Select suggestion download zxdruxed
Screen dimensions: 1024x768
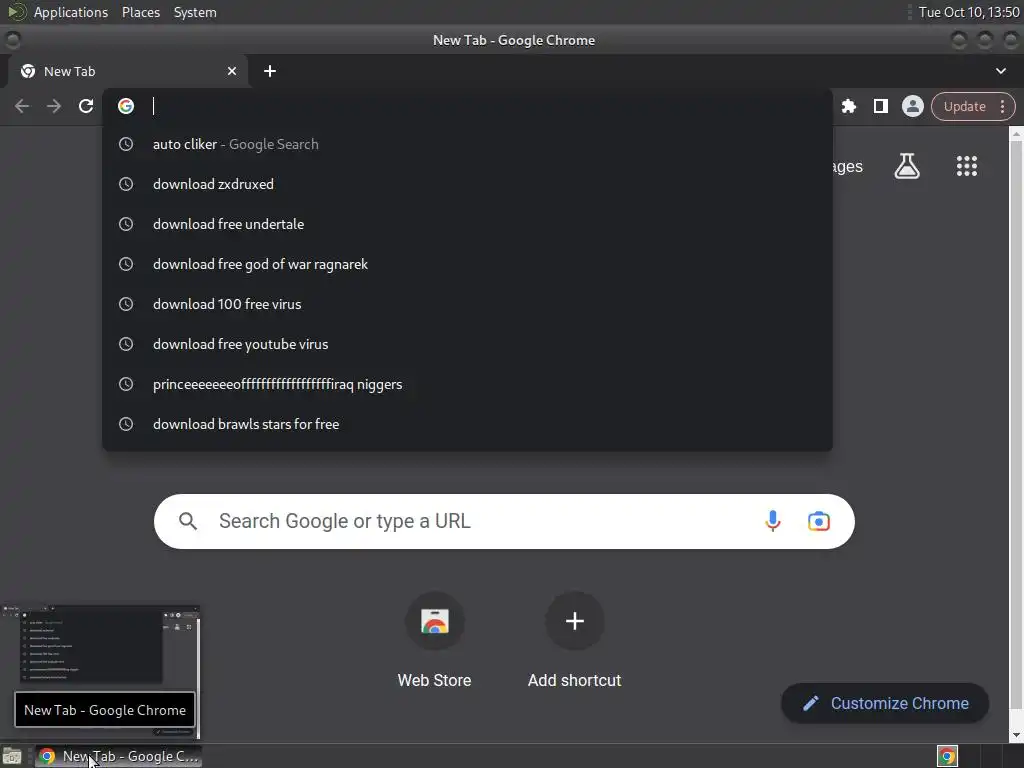(467, 184)
